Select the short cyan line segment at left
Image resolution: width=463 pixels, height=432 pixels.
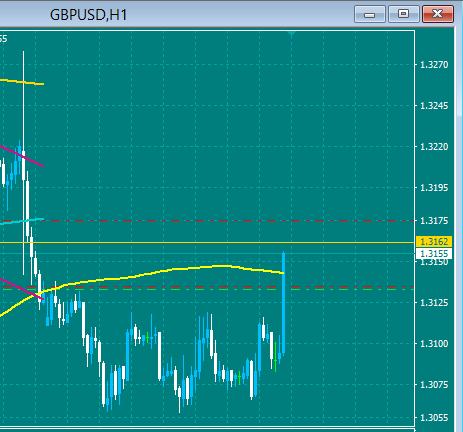(x=22, y=221)
